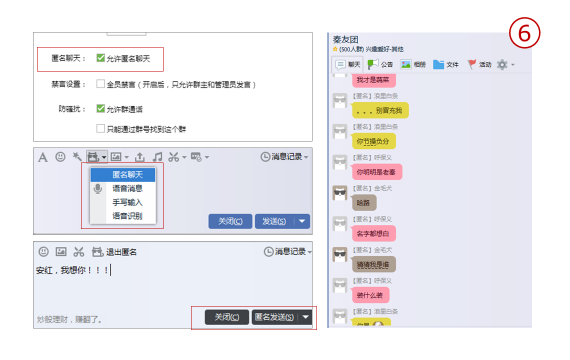Screen dimensions: 570x360
Task: Select 语音消息 in the popup menu
Action: (123, 188)
